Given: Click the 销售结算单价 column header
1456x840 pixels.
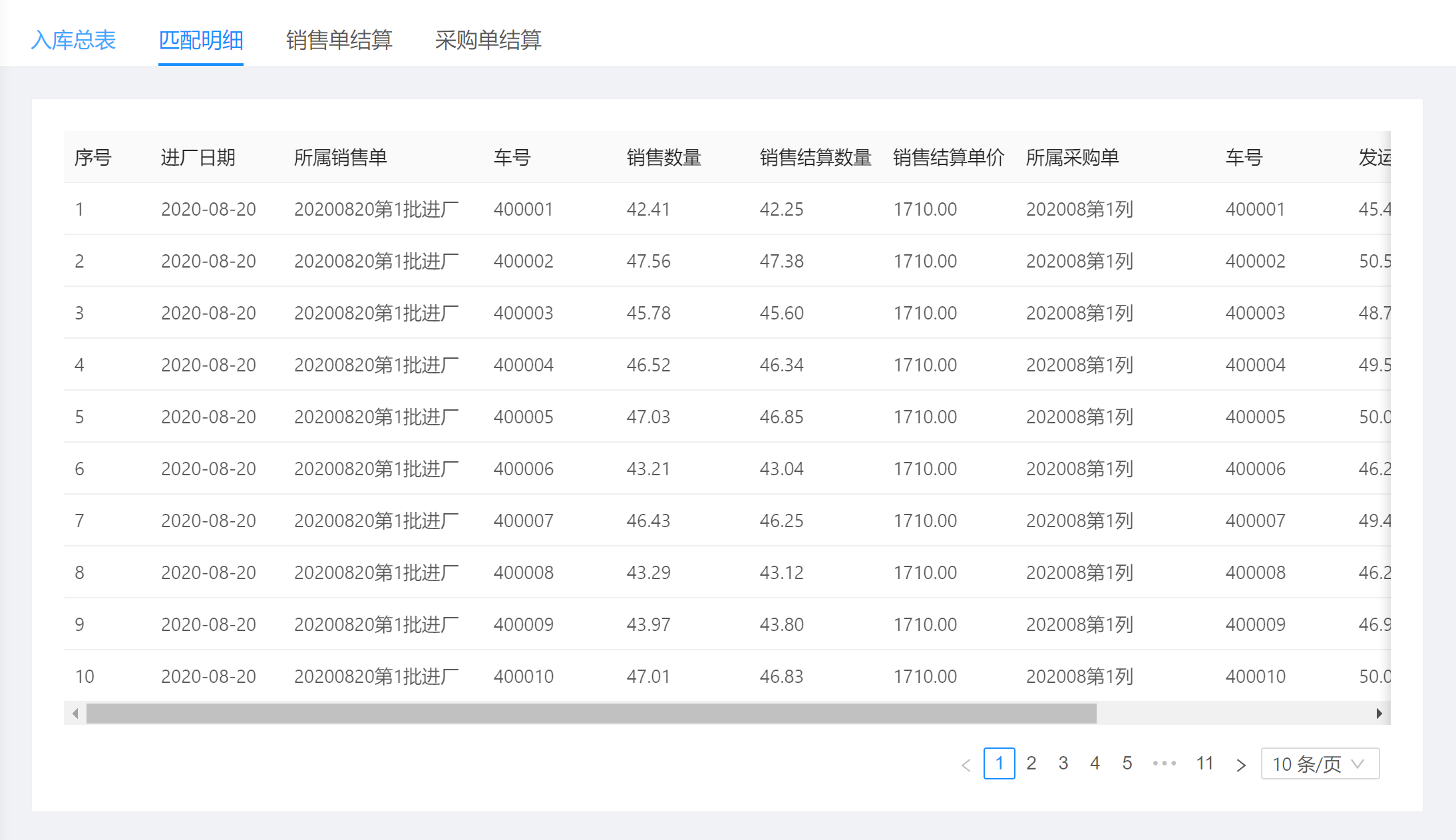Looking at the screenshot, I should (948, 158).
